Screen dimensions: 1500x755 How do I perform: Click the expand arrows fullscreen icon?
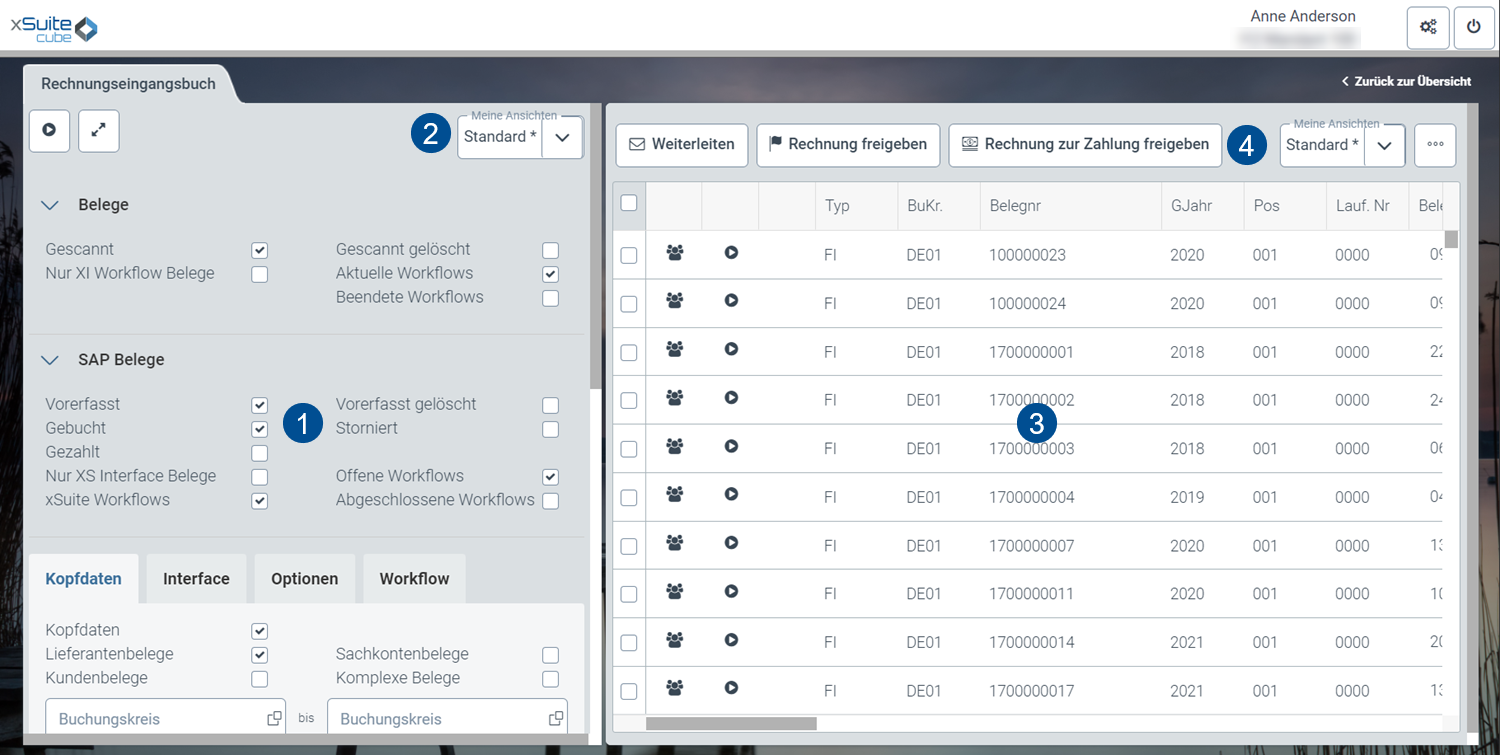pos(99,131)
